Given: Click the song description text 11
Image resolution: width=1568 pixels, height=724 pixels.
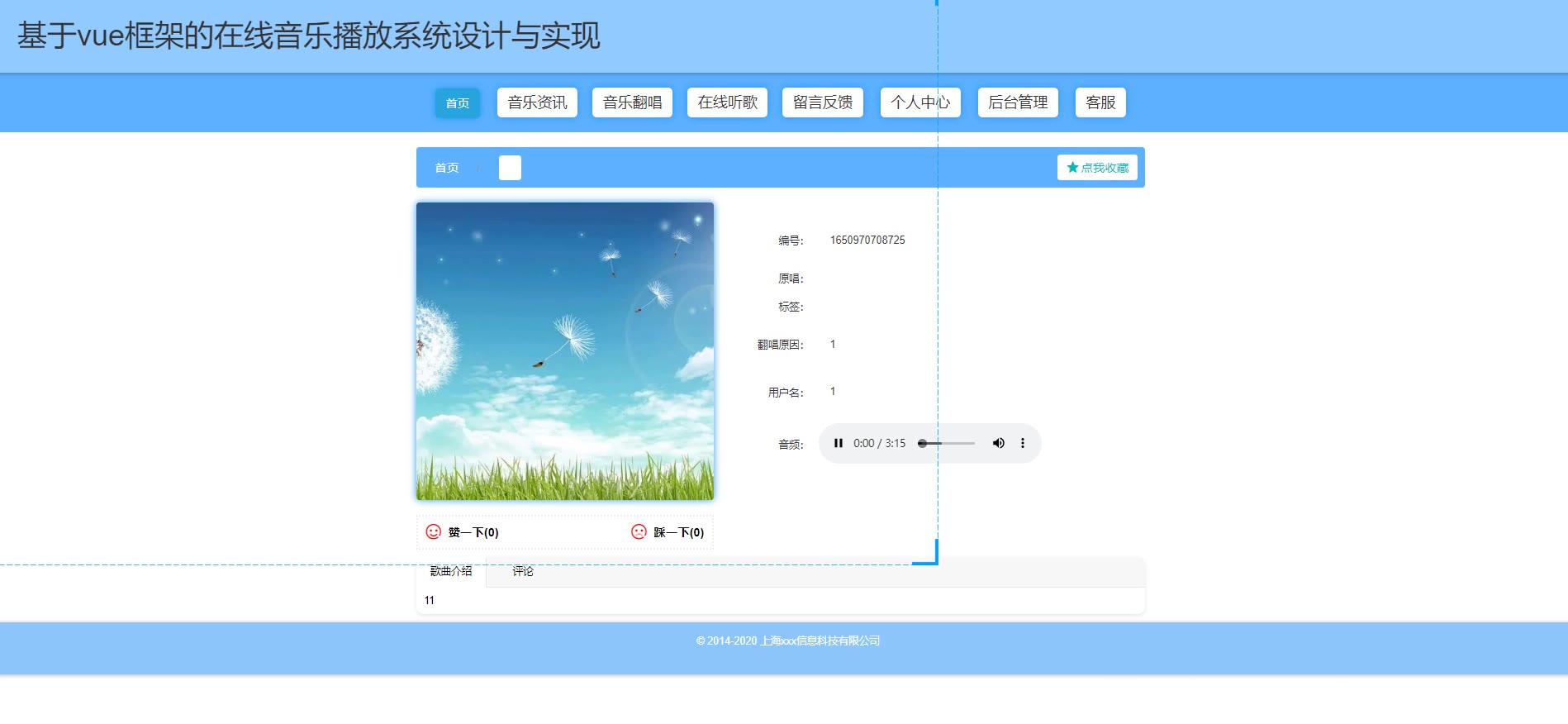Looking at the screenshot, I should pos(429,600).
